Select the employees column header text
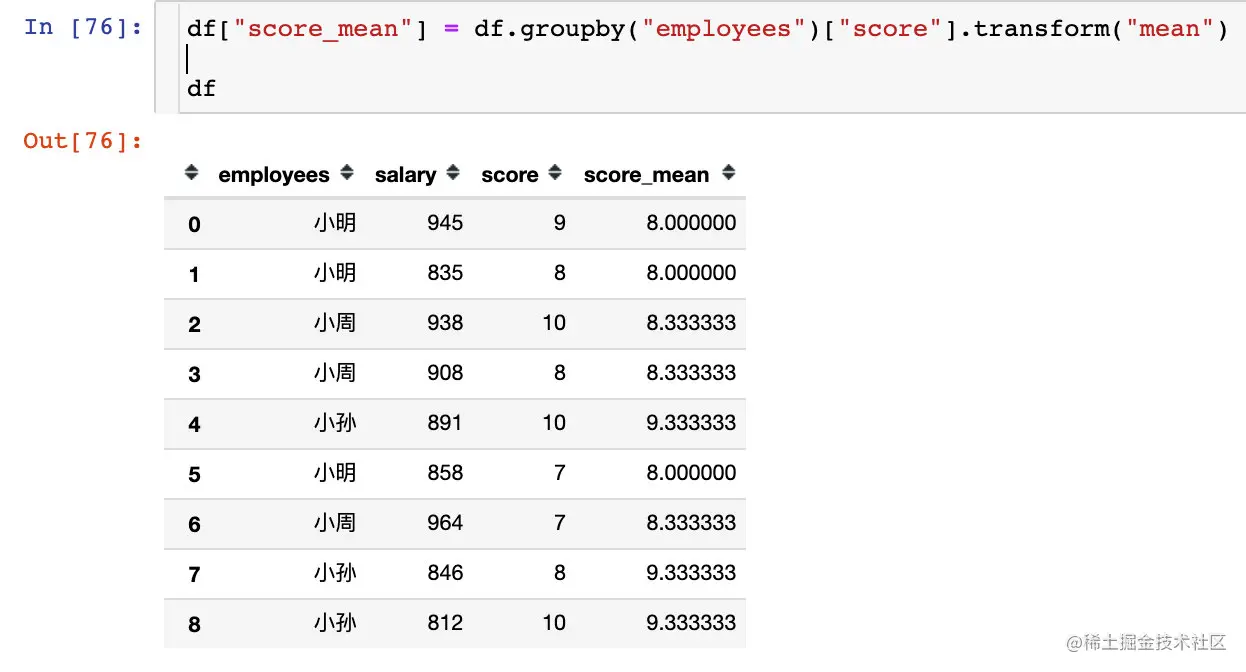Viewport: 1246px width, 672px height. (x=274, y=175)
